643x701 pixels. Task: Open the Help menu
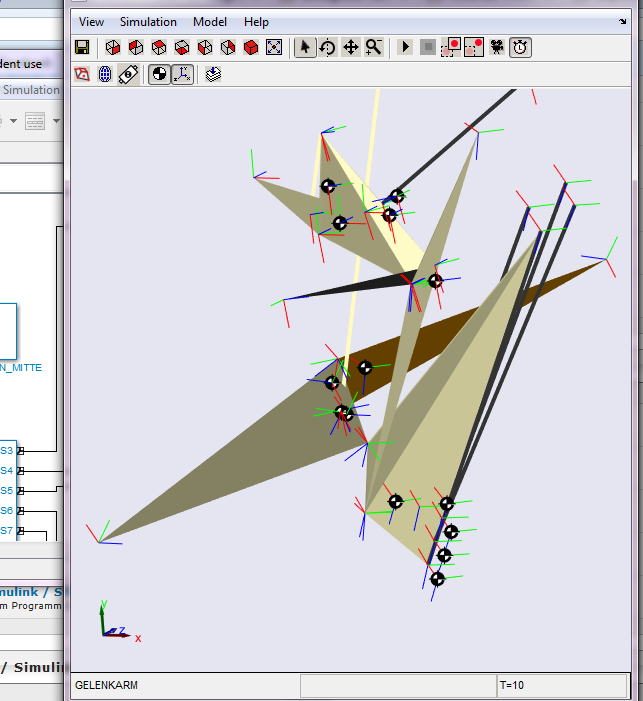click(x=256, y=22)
